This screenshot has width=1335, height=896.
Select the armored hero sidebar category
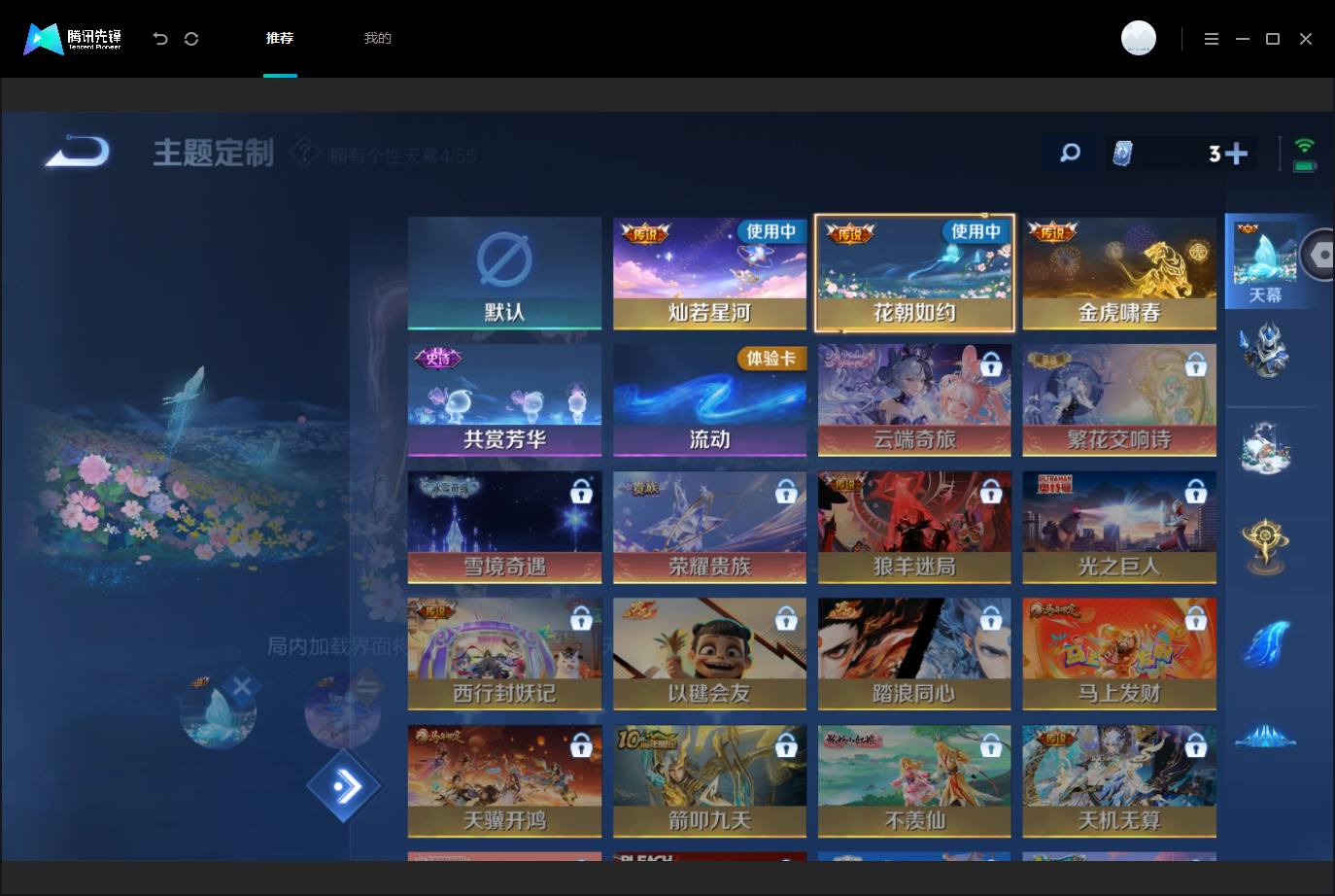(1265, 351)
